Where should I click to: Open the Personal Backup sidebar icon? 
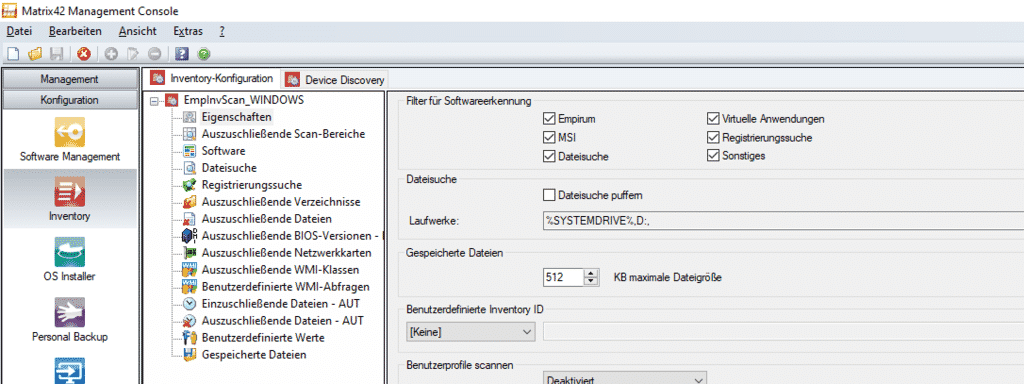[x=70, y=313]
